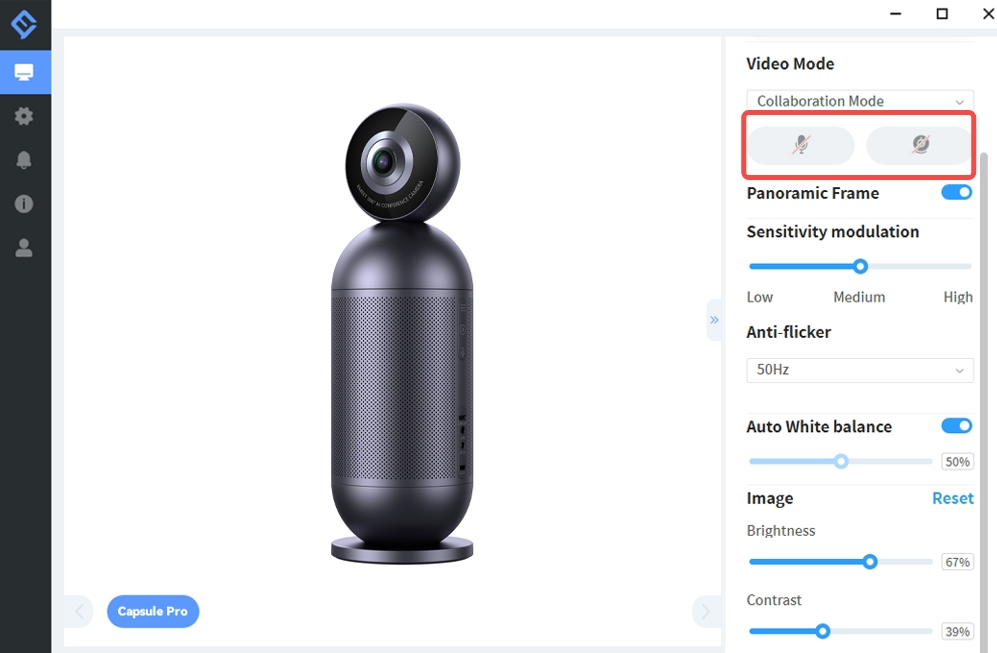The width and height of the screenshot is (997, 653).
Task: Go to next device with right arrow
Action: [x=705, y=611]
